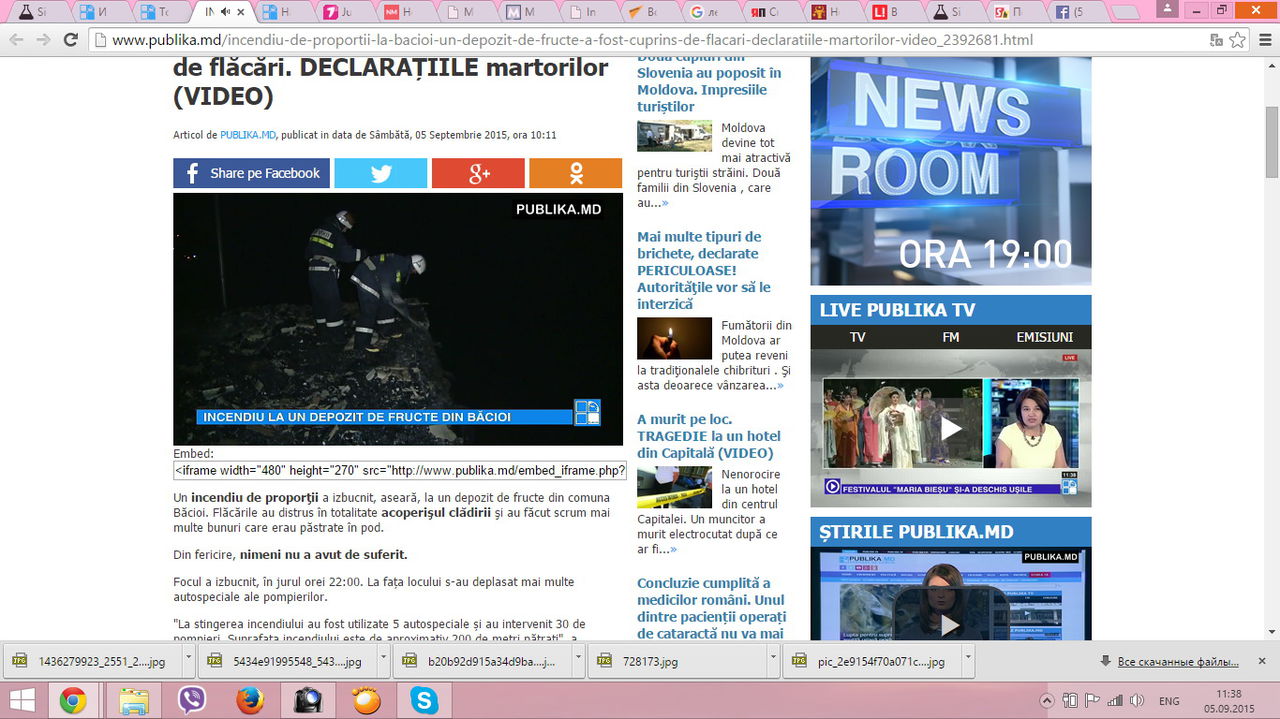Click the News Room ORA 19:00 banner
This screenshot has height=719, width=1280.
pos(950,171)
